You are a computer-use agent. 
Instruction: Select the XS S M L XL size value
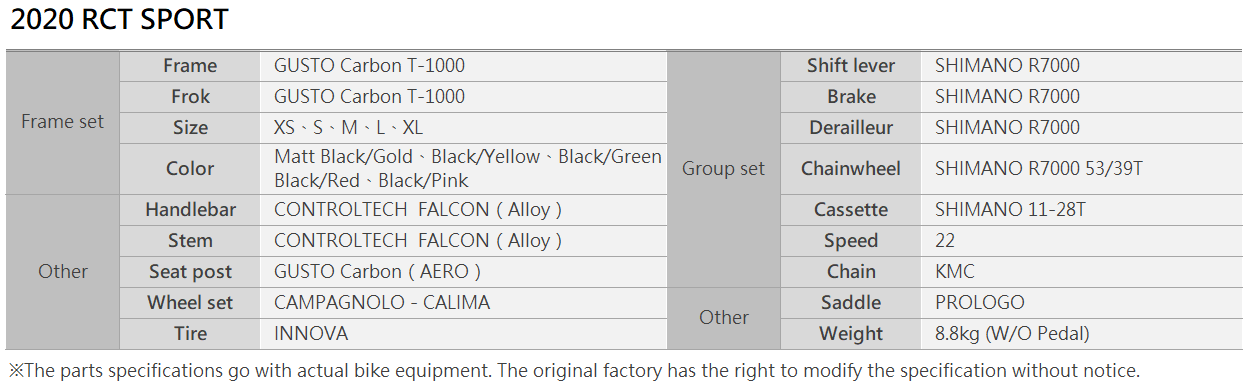click(x=349, y=128)
